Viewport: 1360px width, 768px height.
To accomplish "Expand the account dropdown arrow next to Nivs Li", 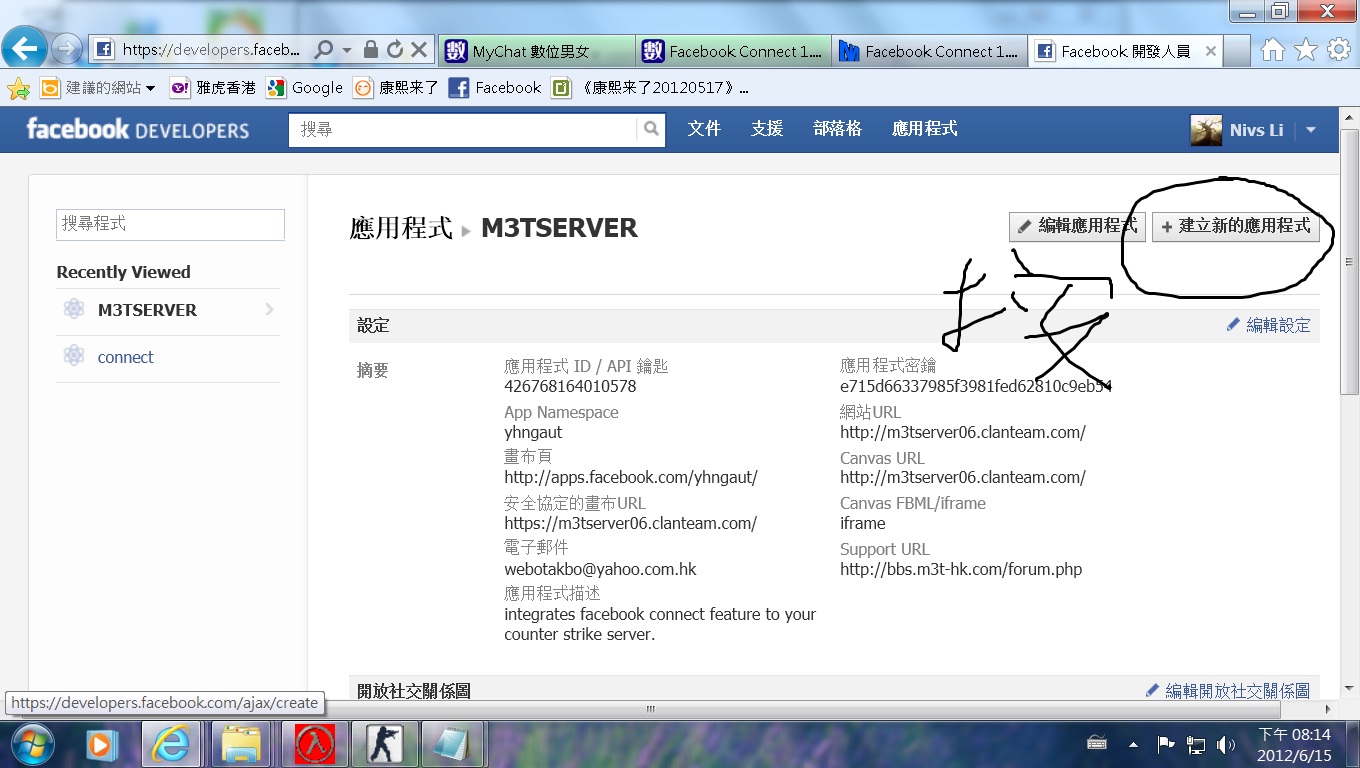I will (x=1311, y=130).
